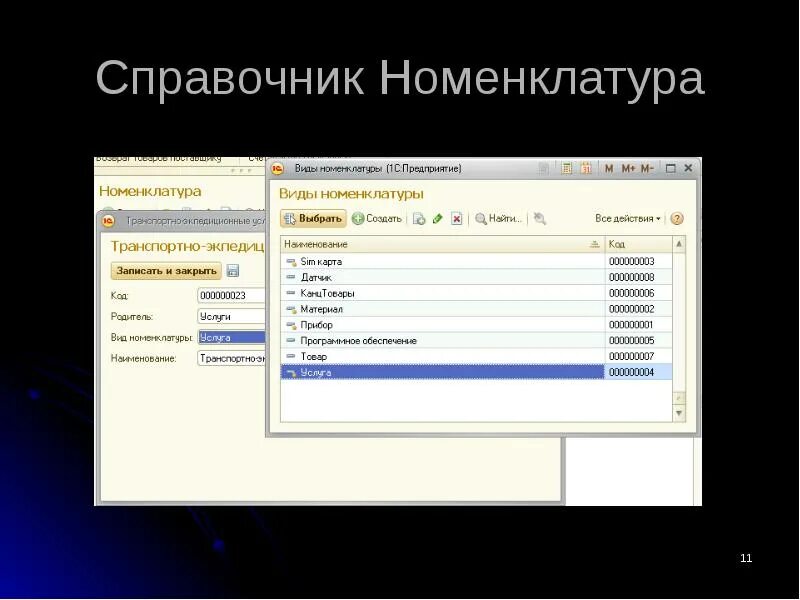Open the Все действия dropdown
The height and width of the screenshot is (600, 800).
point(628,218)
